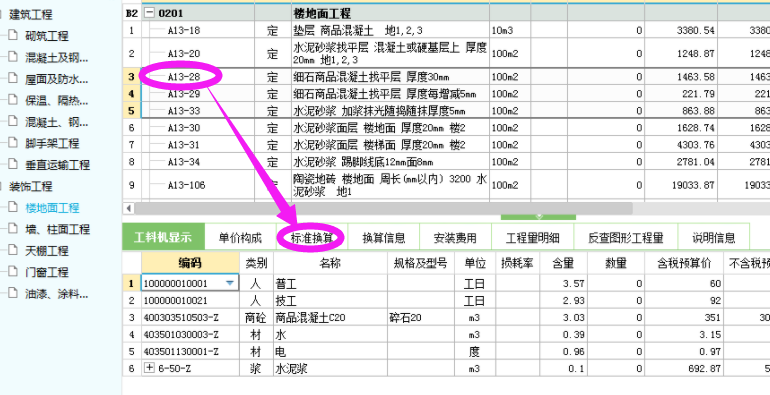The width and height of the screenshot is (770, 395).
Task: Switch to 单价构成 tab
Action: 240,238
